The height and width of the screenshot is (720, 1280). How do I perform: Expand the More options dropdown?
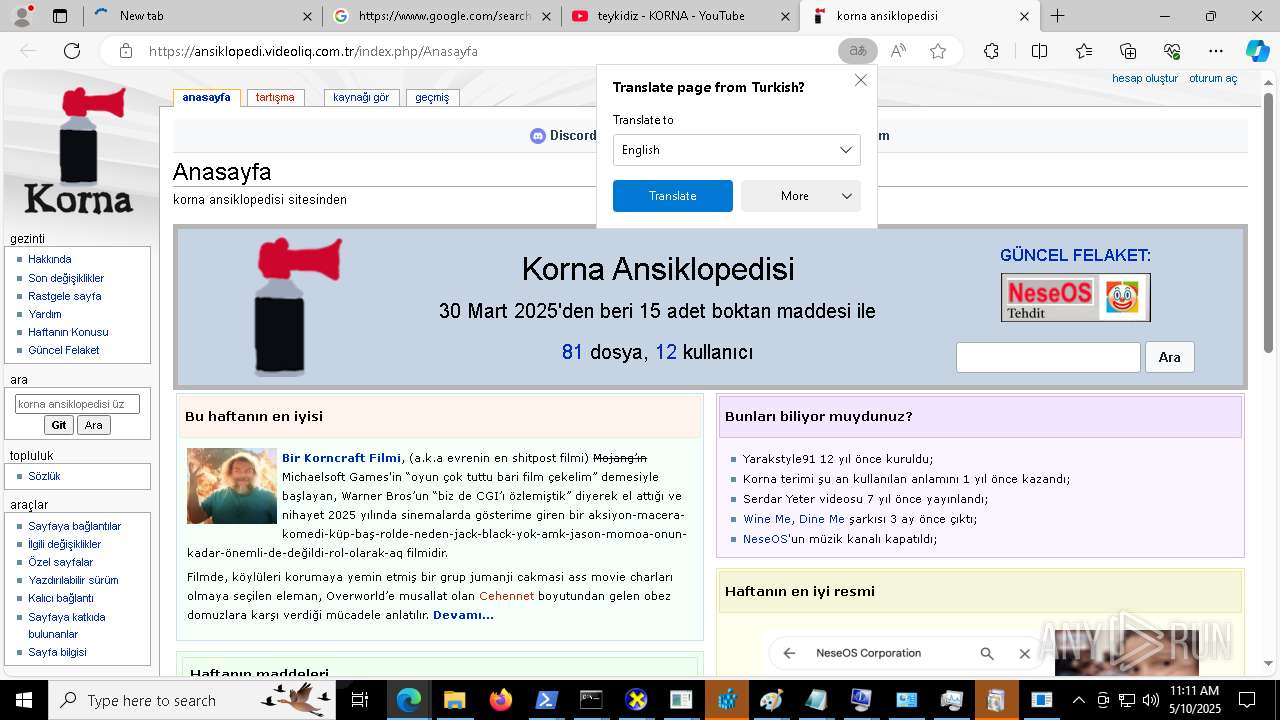[801, 196]
